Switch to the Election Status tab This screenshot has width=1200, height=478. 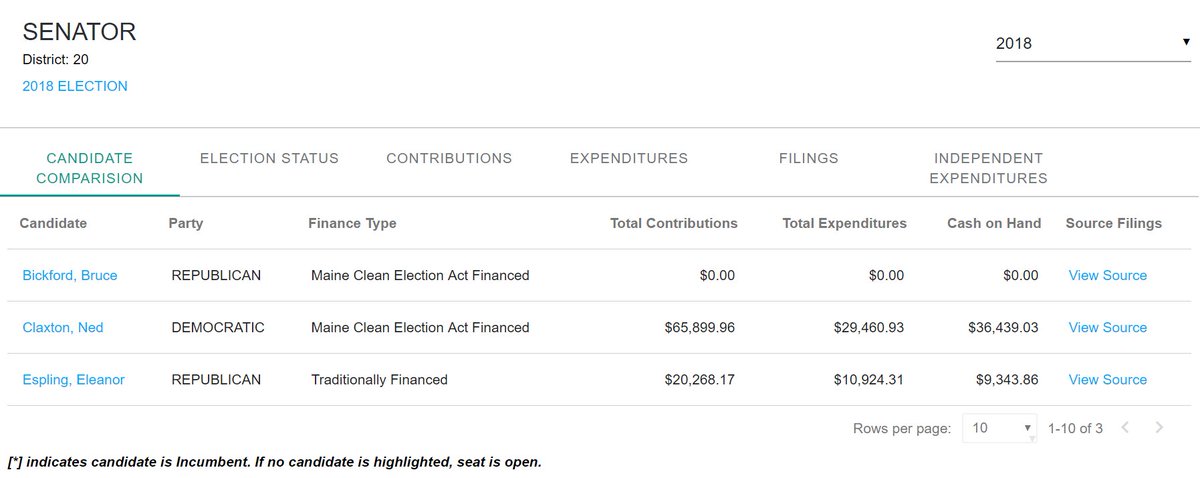coord(269,158)
